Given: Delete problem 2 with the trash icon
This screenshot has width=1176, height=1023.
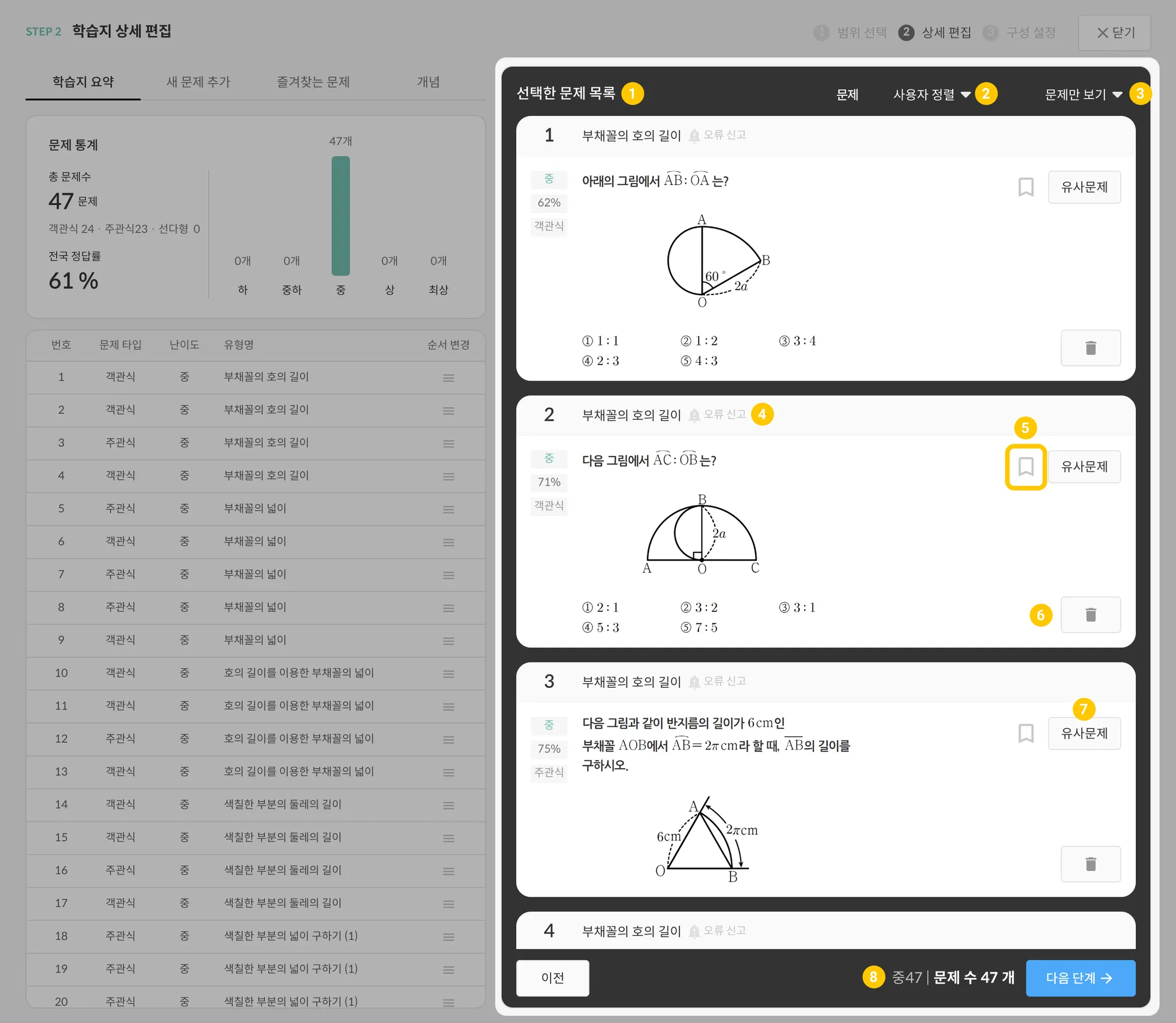Looking at the screenshot, I should pos(1090,615).
